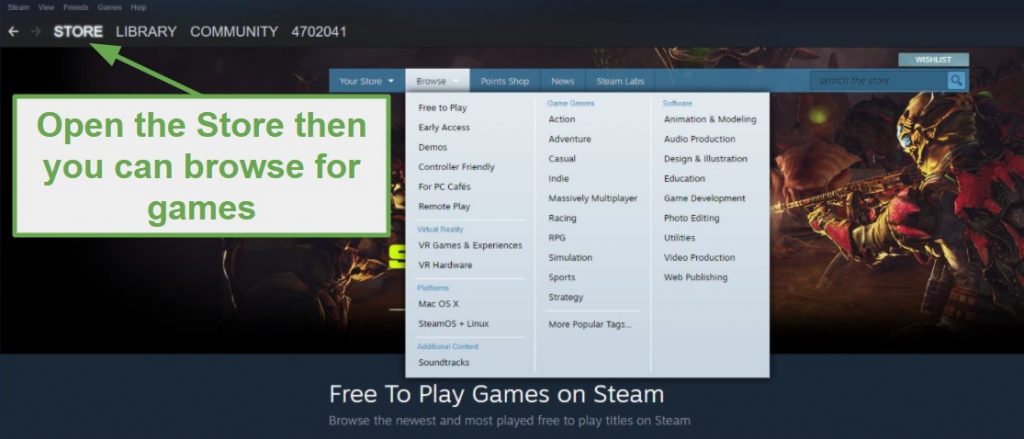Select the Strategy genre
Viewport: 1024px width, 439px height.
click(x=566, y=297)
